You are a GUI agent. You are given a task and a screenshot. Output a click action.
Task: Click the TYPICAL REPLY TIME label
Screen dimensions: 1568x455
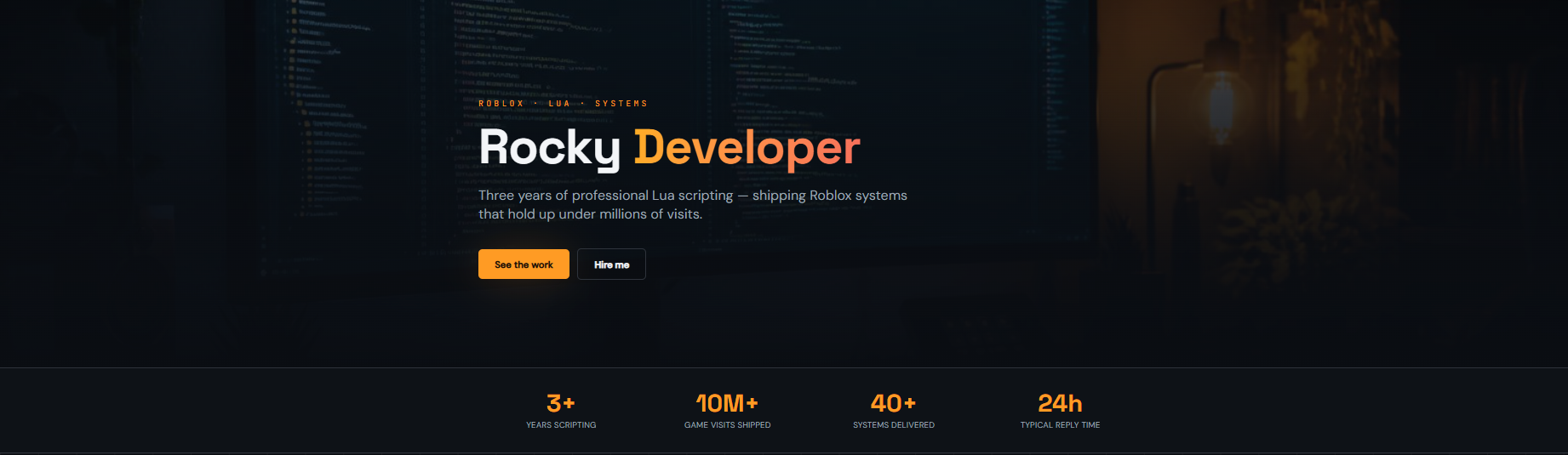pyautogui.click(x=1060, y=425)
